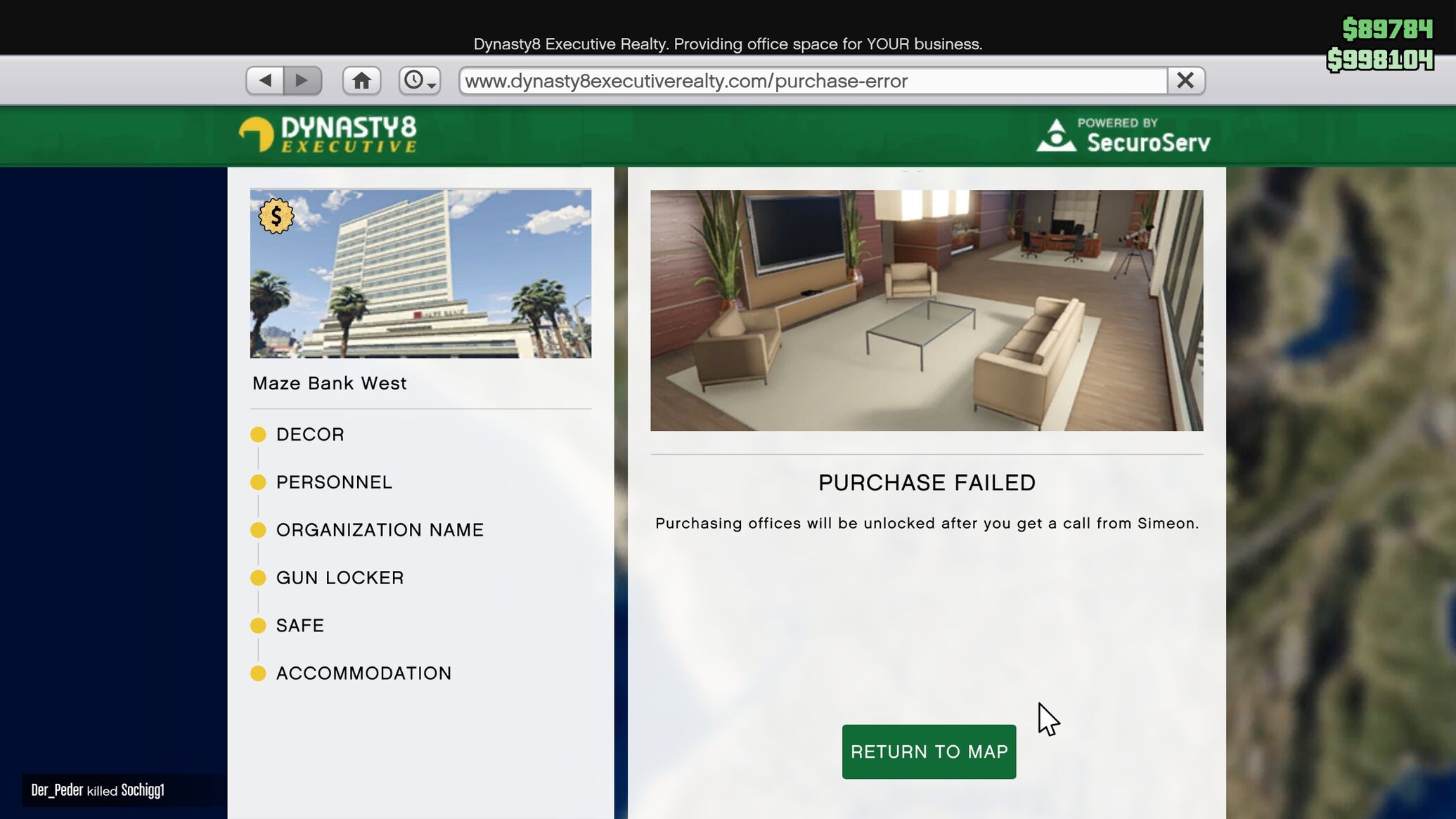The width and height of the screenshot is (1456, 819).
Task: Close the in-game browser with X
Action: (1185, 80)
